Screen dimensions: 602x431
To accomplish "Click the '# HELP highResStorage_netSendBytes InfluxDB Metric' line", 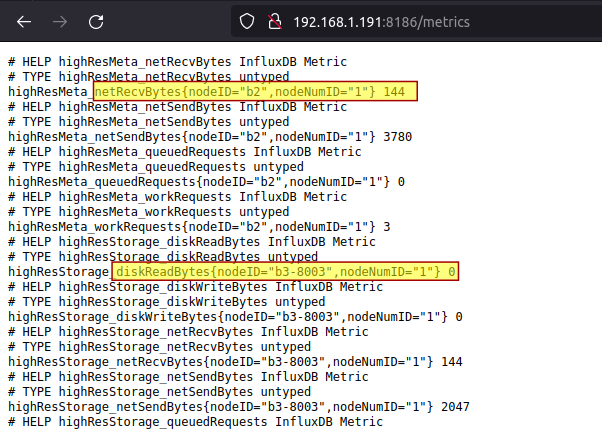I will [x=189, y=377].
